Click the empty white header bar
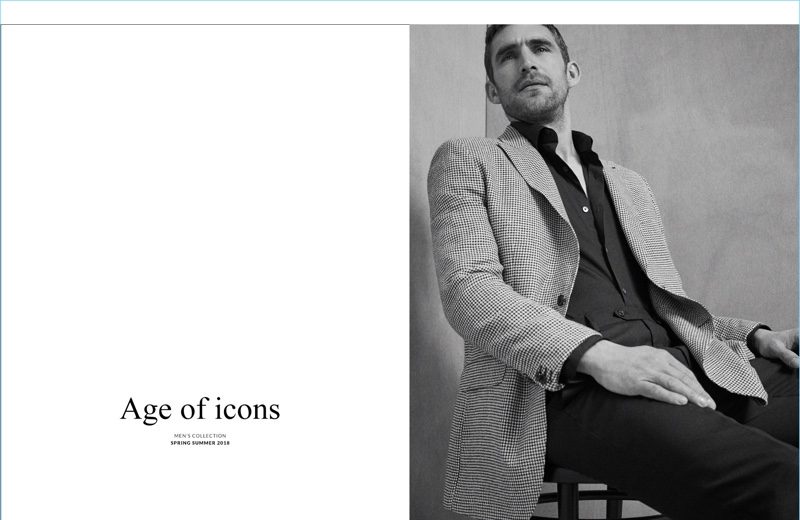The height and width of the screenshot is (520, 800). click(x=400, y=12)
